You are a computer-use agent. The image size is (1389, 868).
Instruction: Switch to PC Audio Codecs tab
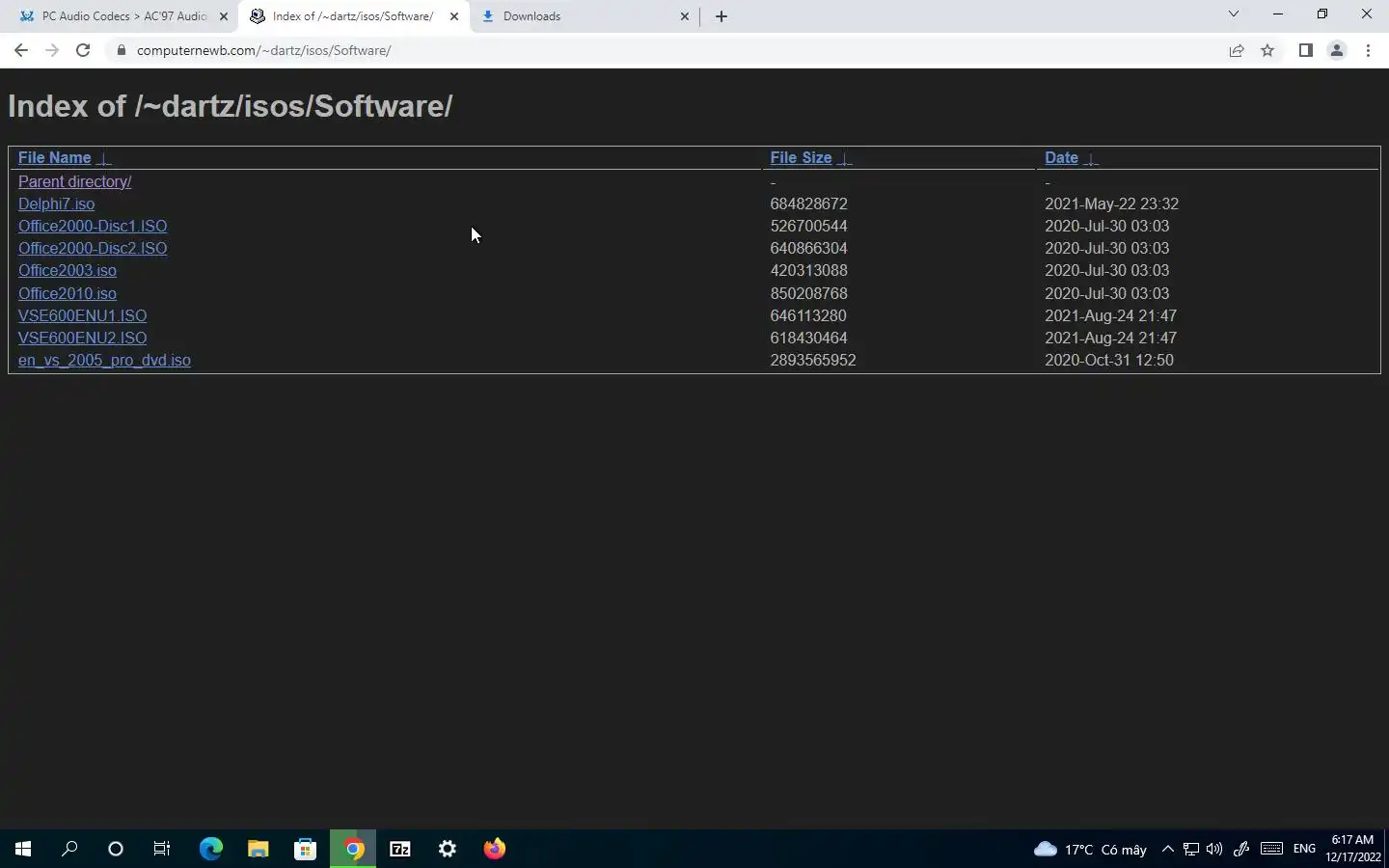click(123, 16)
